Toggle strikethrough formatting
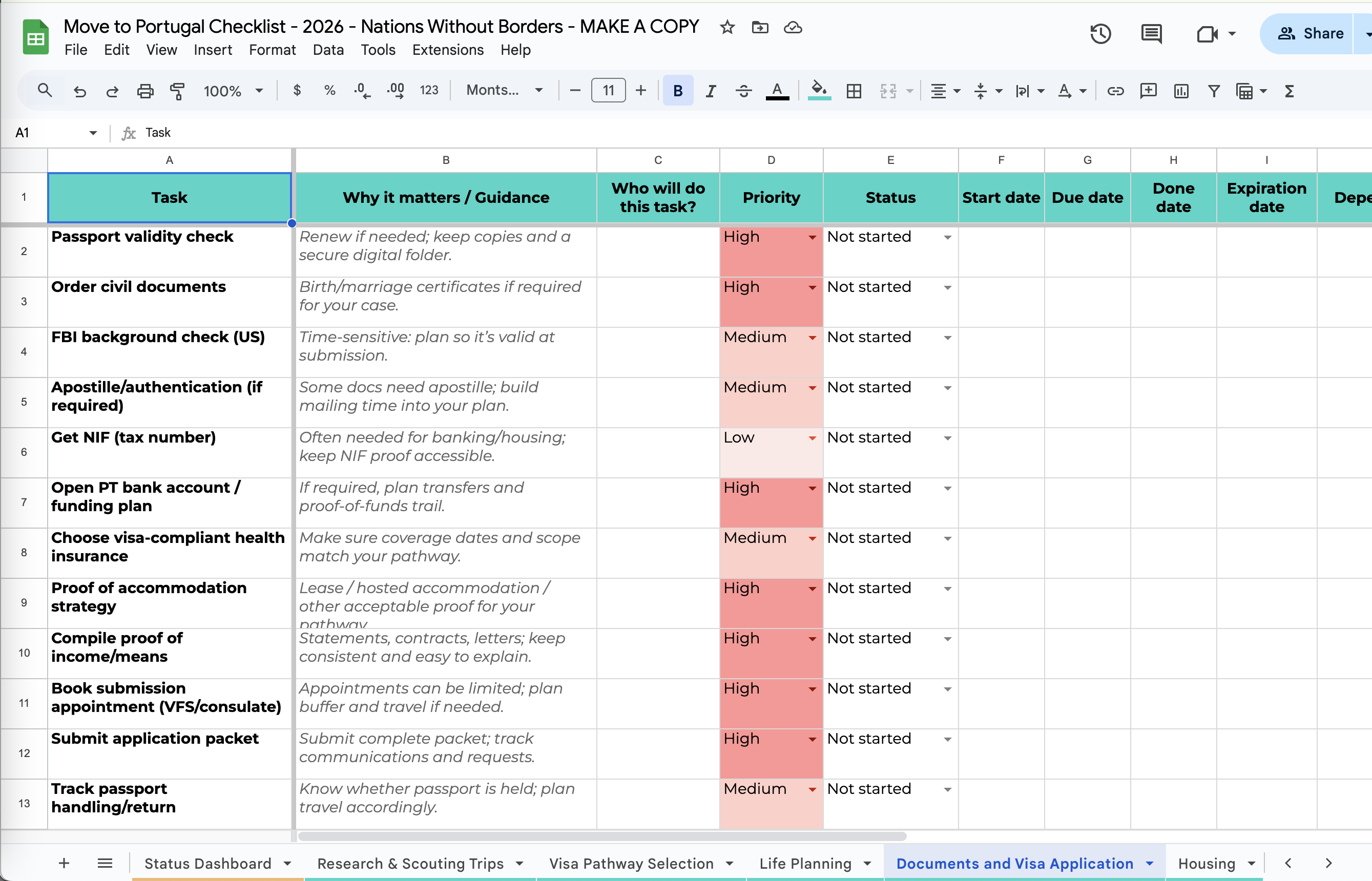1372x881 pixels. pyautogui.click(x=743, y=90)
